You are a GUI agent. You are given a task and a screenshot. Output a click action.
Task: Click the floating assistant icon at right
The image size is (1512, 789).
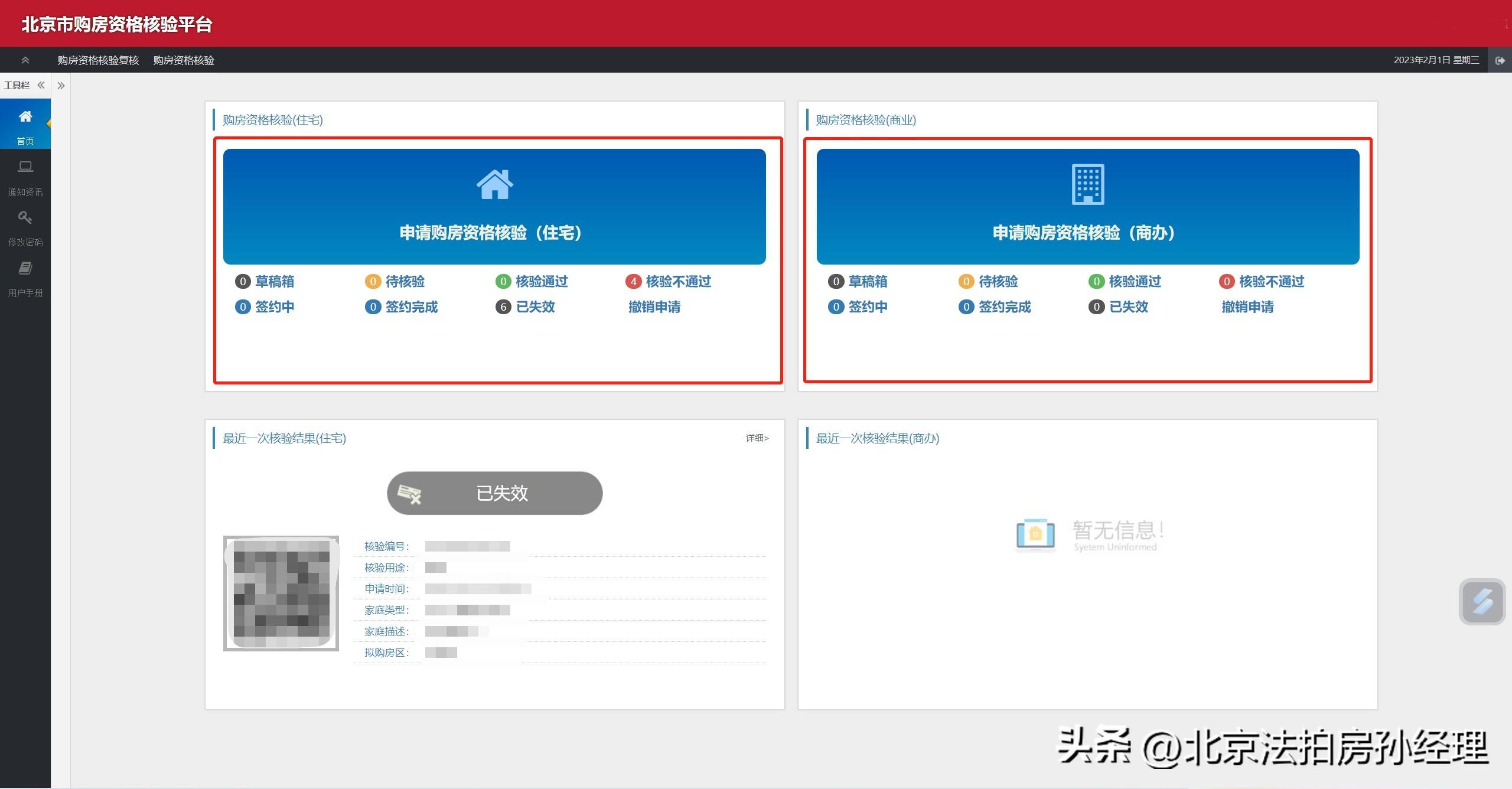1482,602
